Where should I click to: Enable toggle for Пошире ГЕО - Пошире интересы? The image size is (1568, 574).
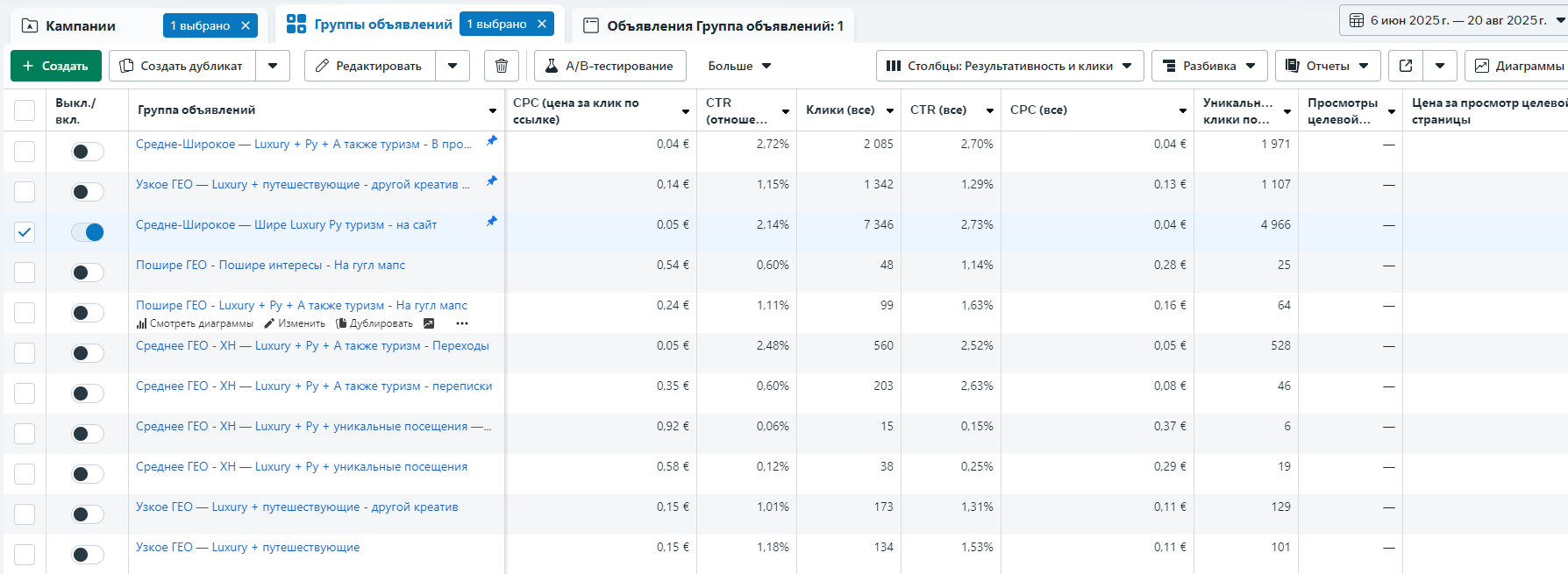[88, 273]
